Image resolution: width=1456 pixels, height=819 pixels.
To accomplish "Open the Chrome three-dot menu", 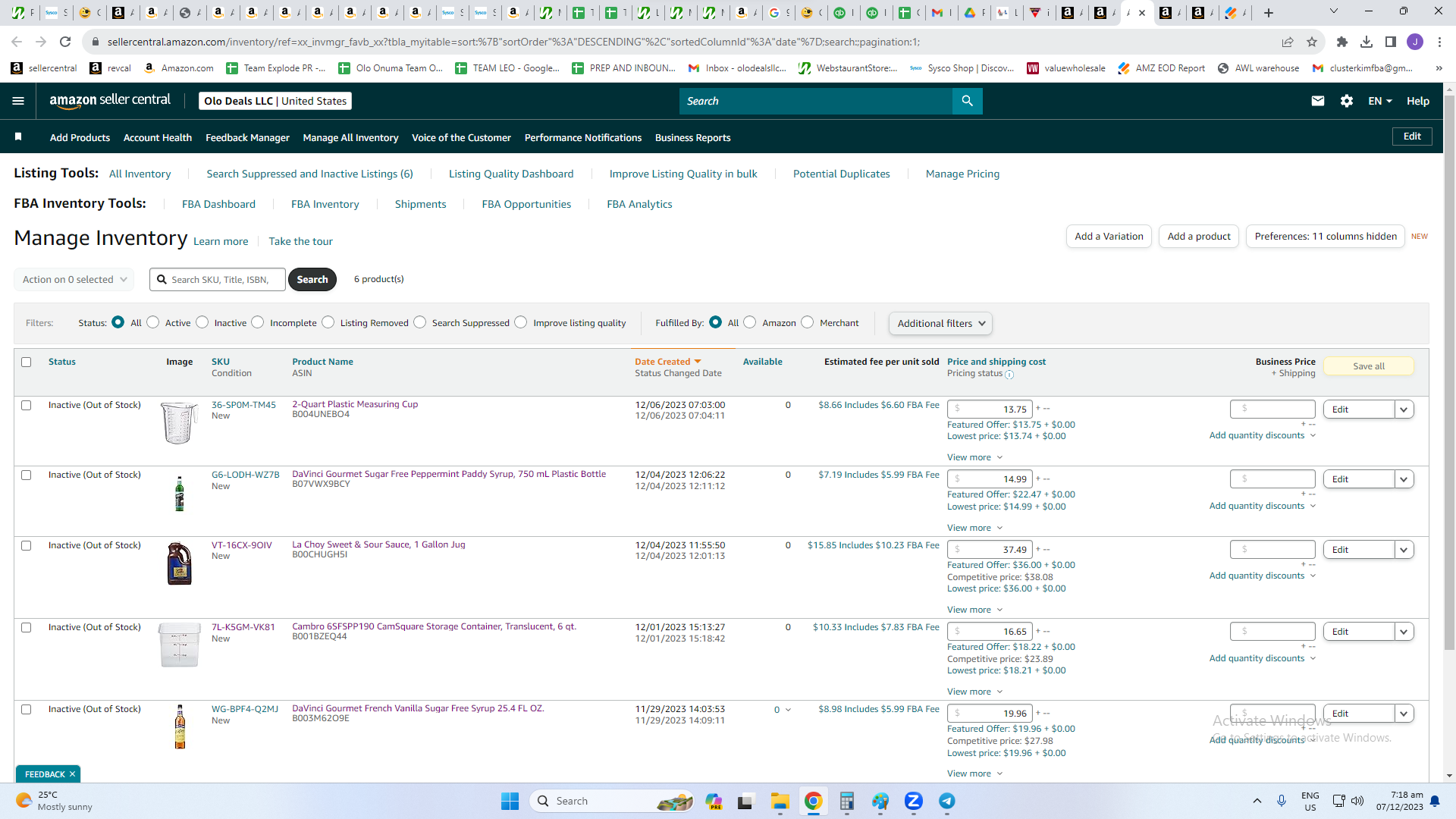I will 1439,42.
